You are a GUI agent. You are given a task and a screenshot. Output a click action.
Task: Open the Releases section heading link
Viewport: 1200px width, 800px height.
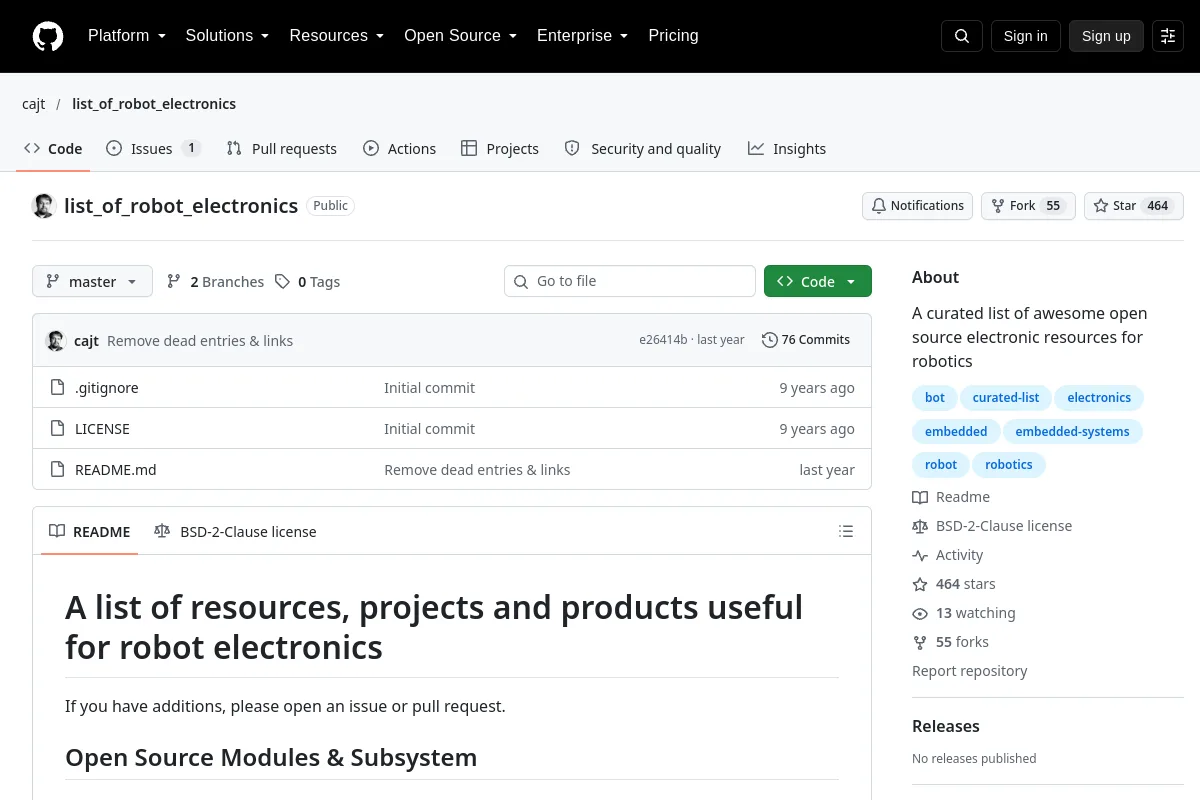pos(946,726)
